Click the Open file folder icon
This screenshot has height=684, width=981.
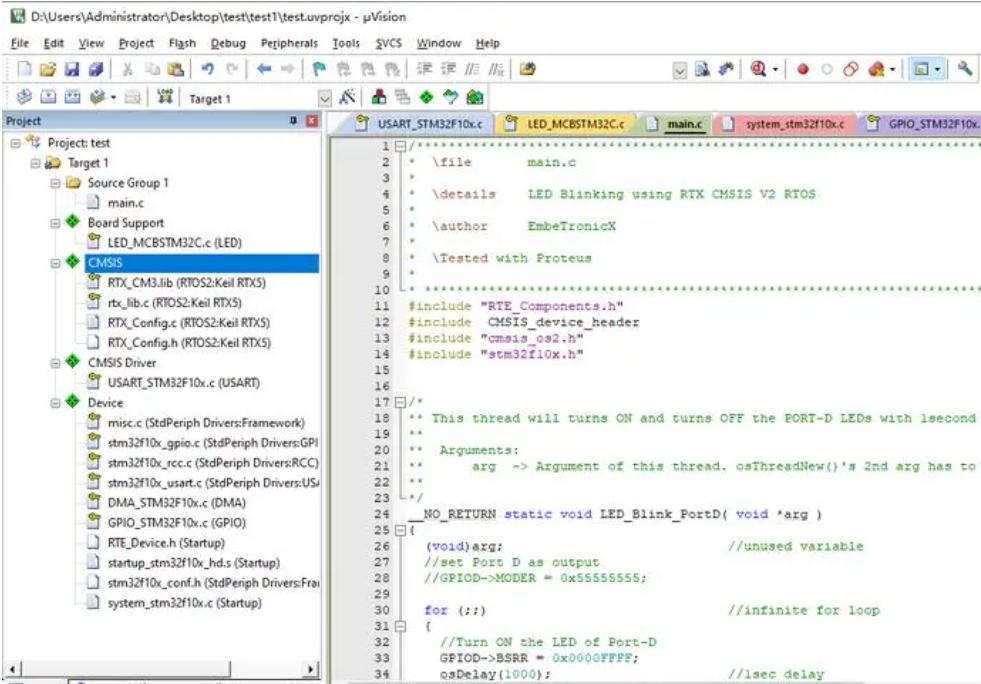(x=48, y=69)
